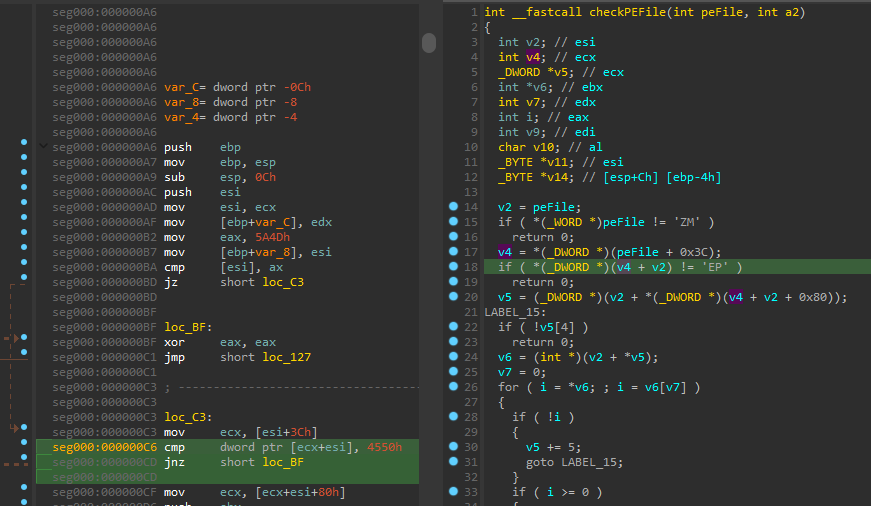
Task: Click breakpoint dot beside mov eax, 5A4Dh
Action: point(24,232)
